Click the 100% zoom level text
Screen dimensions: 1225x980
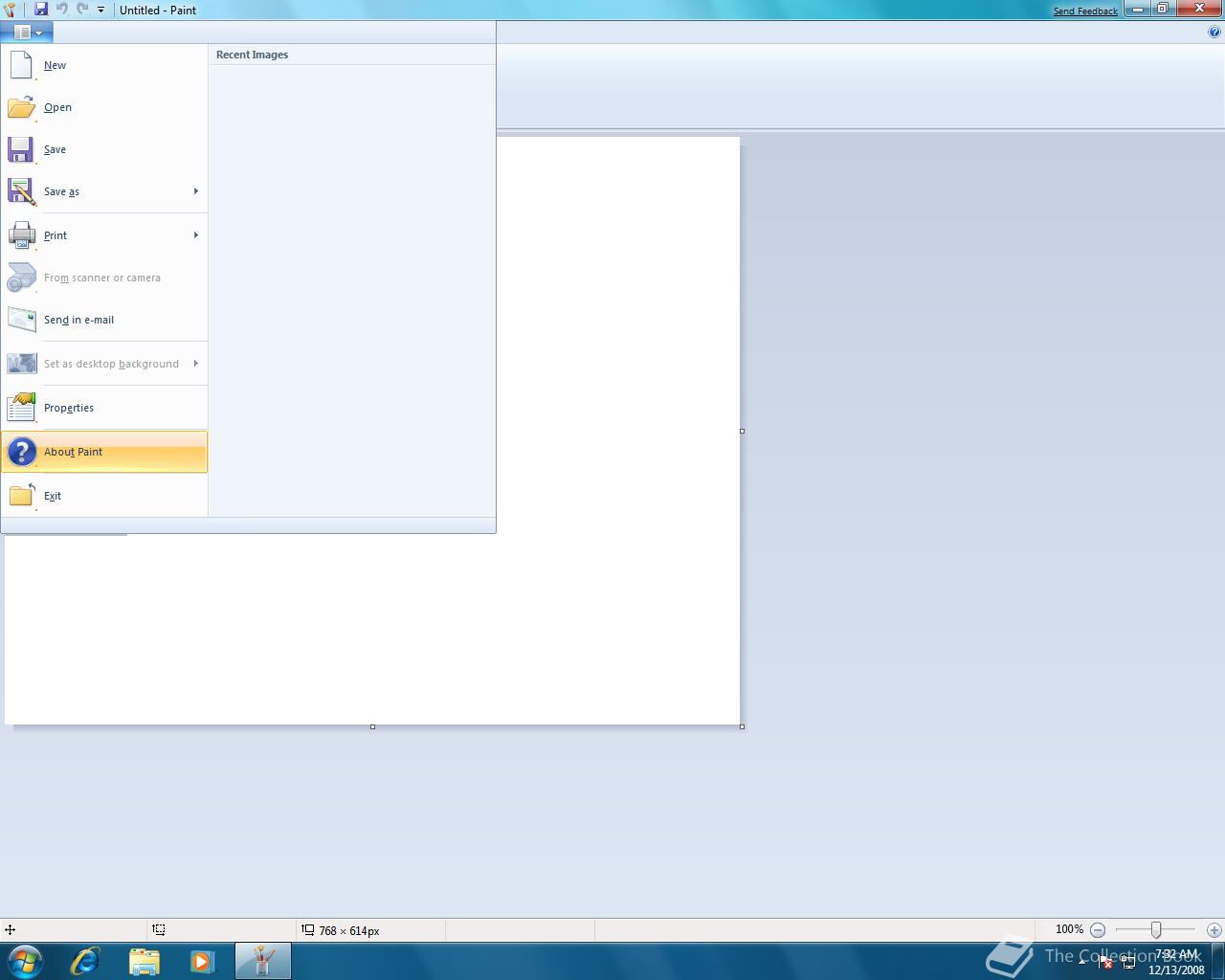pos(1069,929)
